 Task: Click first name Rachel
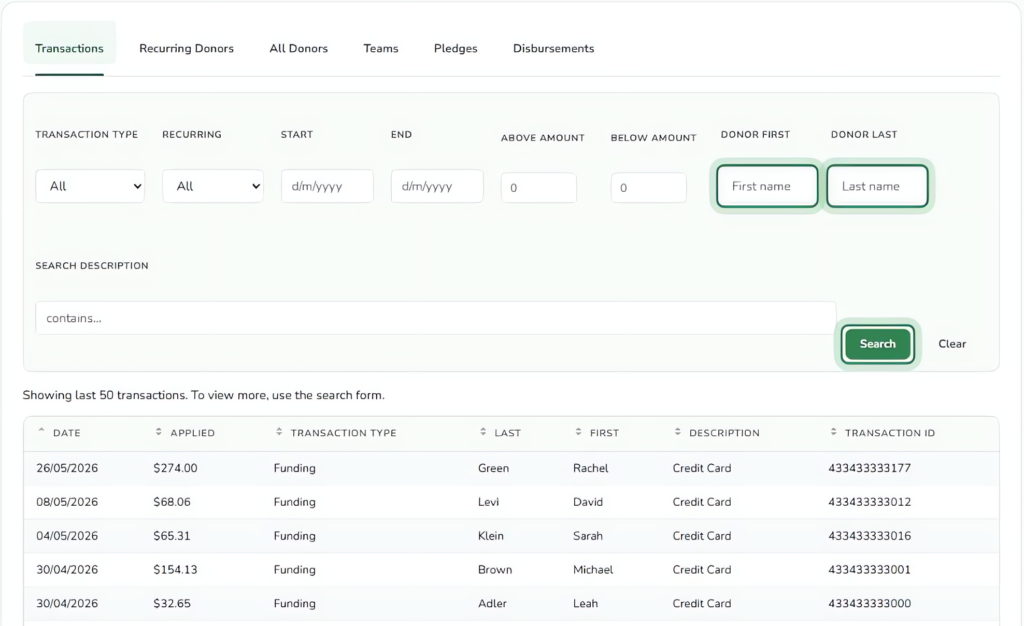590,468
